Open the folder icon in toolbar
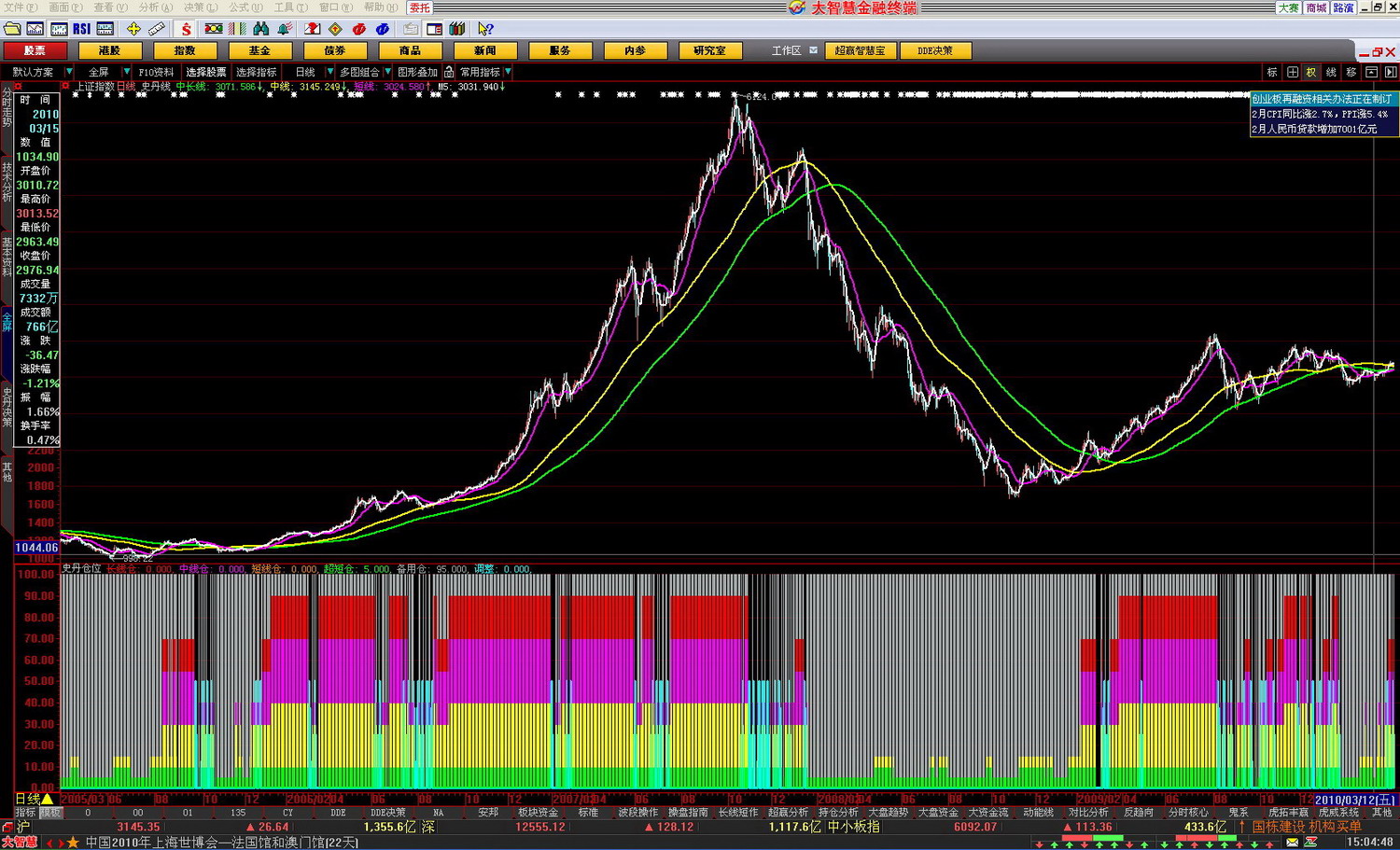Viewport: 1400px width, 850px height. [12, 29]
